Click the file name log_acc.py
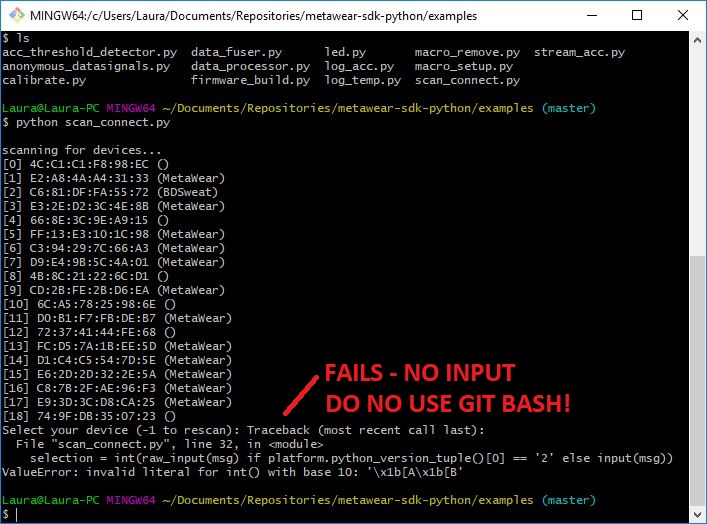Viewport: 707px width, 524px height. [x=359, y=66]
